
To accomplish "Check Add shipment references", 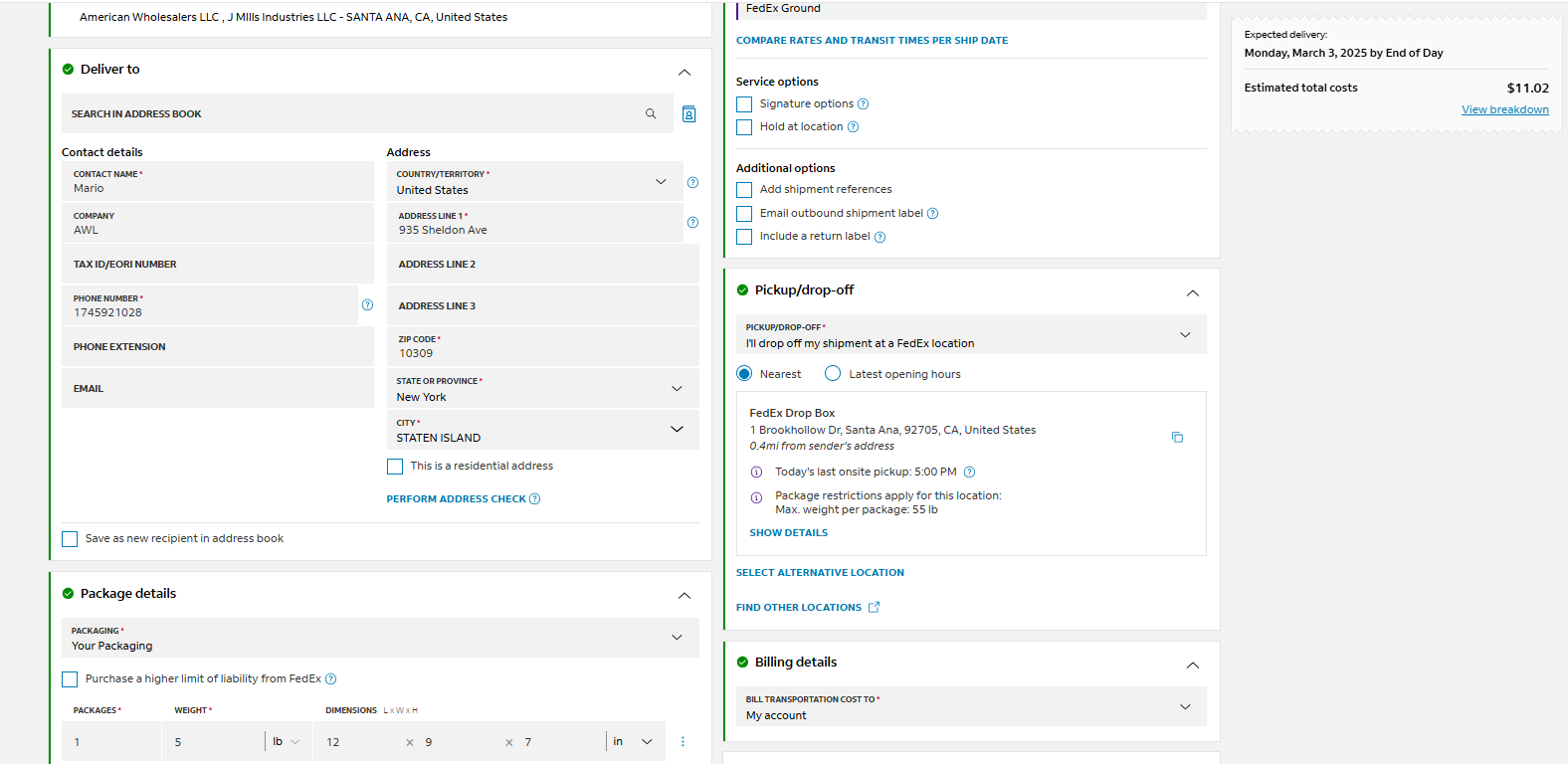I will (744, 190).
